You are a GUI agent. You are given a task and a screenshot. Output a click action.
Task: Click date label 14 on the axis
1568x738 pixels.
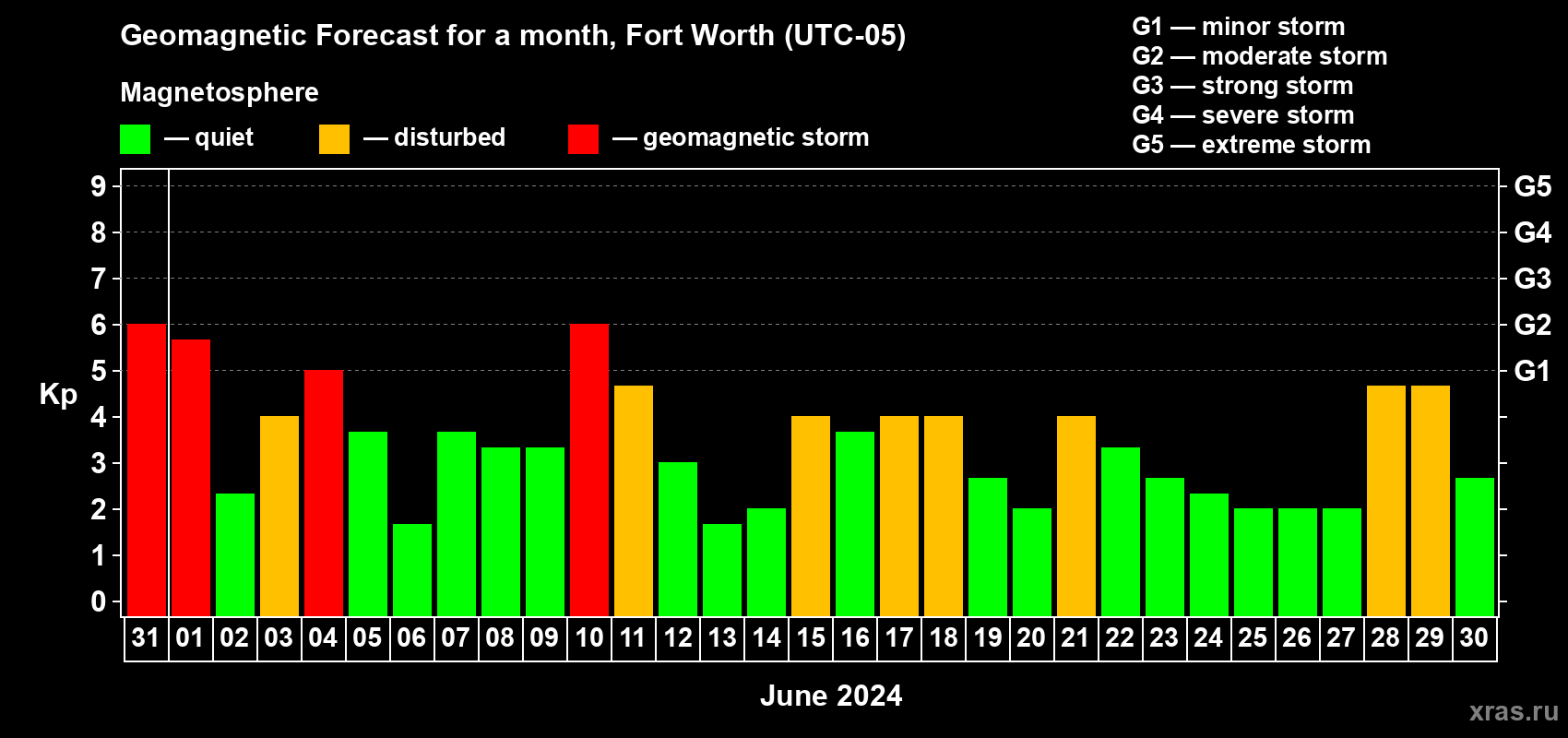(x=766, y=637)
